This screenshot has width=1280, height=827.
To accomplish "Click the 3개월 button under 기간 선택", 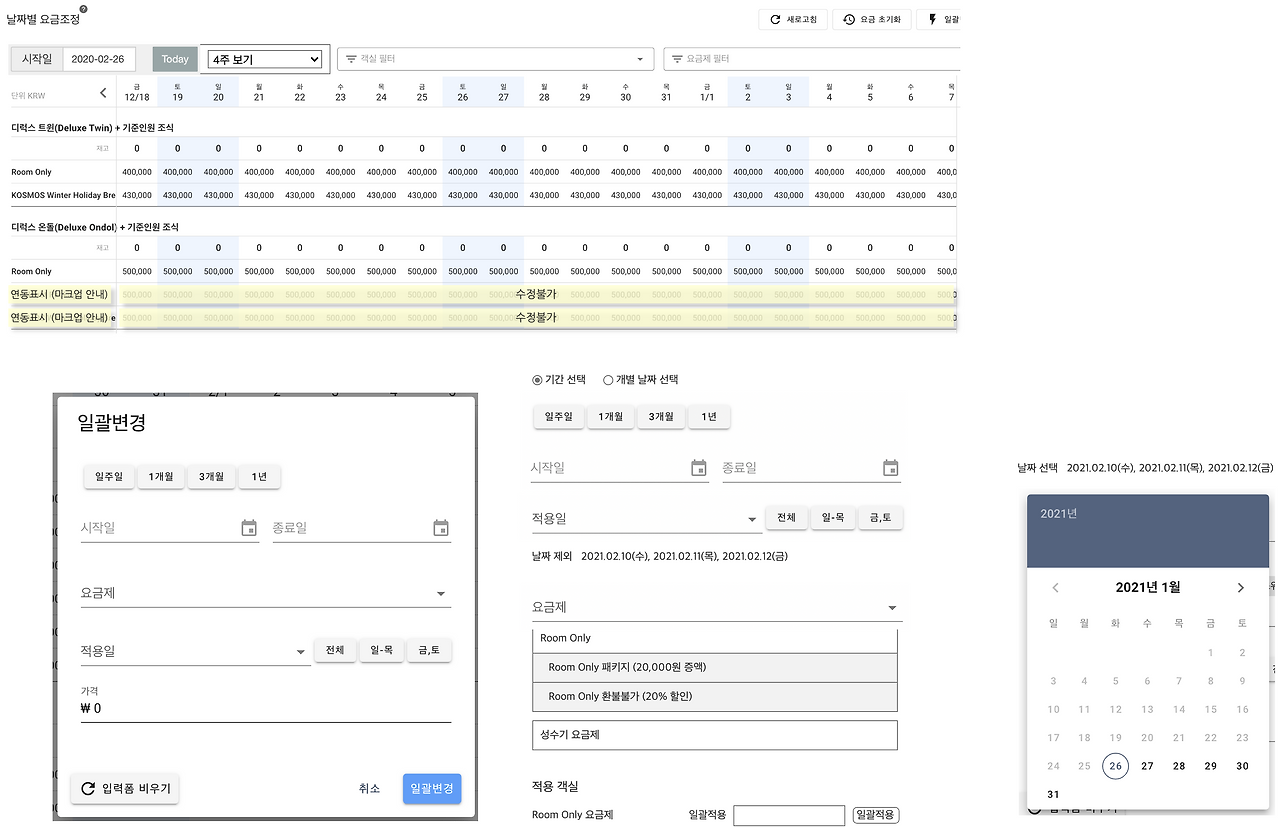I will 661,417.
